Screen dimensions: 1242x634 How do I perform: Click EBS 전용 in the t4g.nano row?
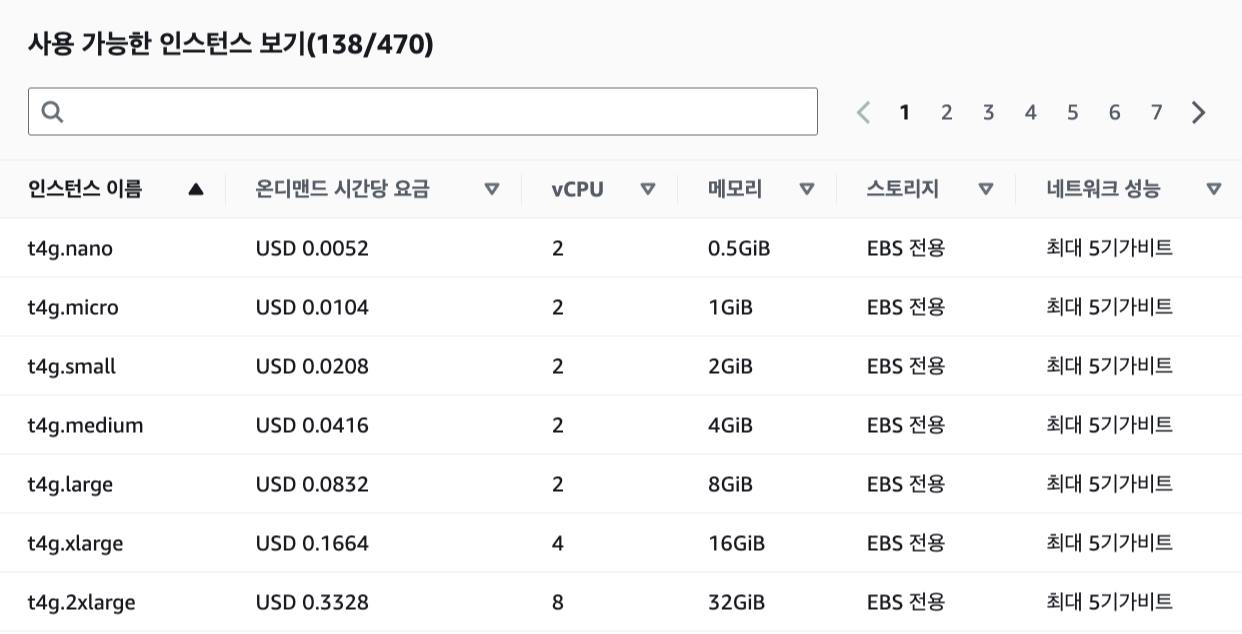(x=906, y=248)
